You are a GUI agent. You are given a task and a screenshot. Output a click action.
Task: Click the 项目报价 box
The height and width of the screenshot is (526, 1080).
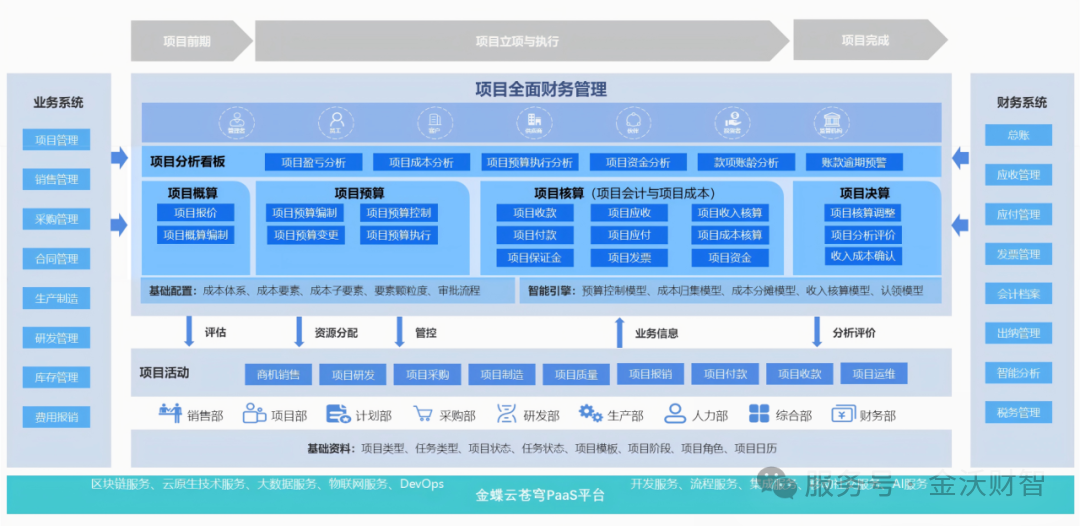point(196,213)
